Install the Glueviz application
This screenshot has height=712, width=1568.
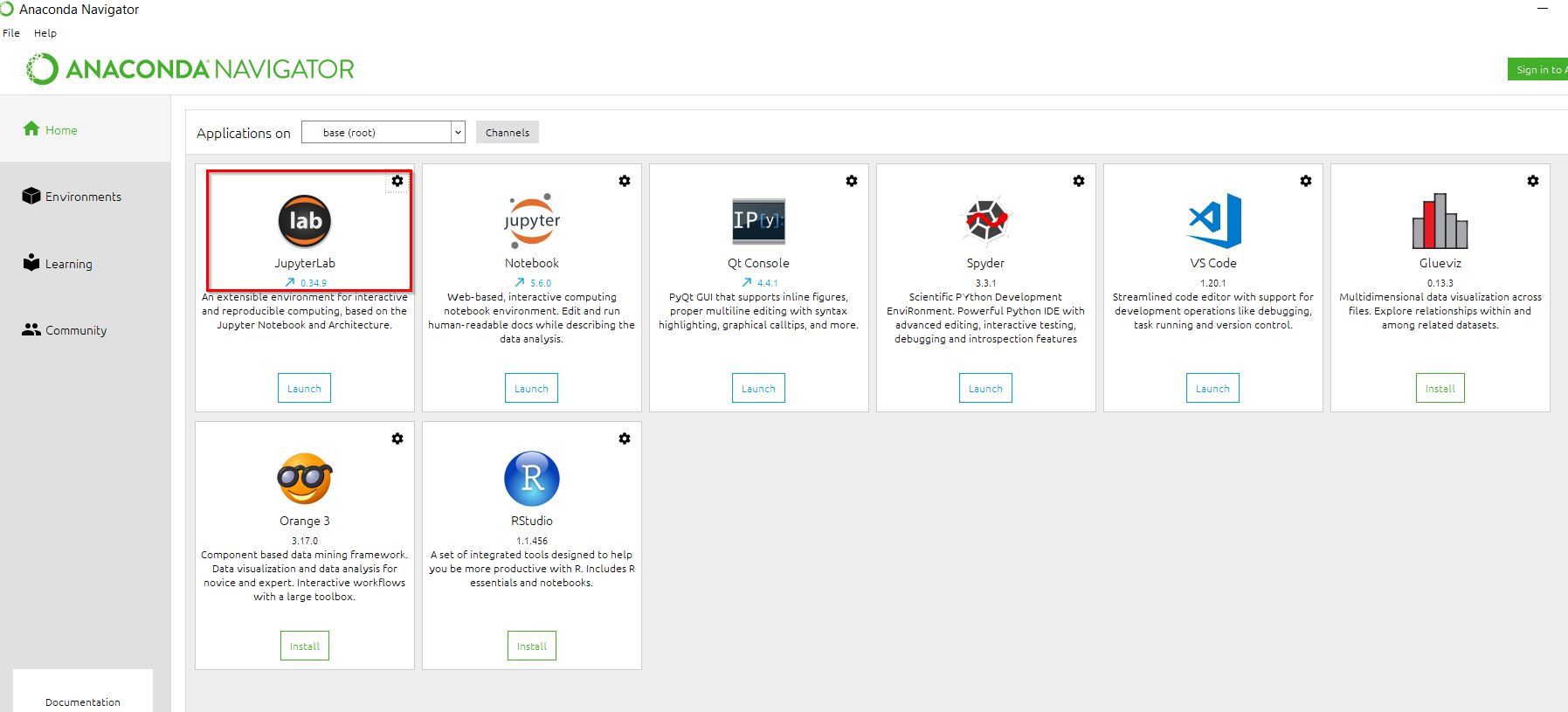click(1440, 389)
